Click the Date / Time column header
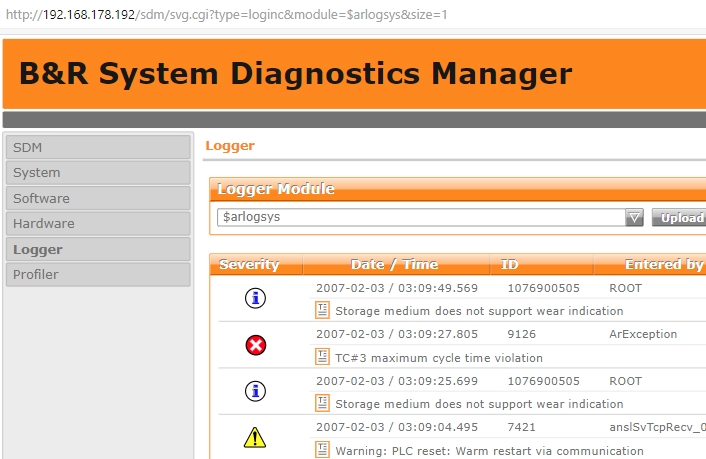This screenshot has width=706, height=459. pos(396,264)
